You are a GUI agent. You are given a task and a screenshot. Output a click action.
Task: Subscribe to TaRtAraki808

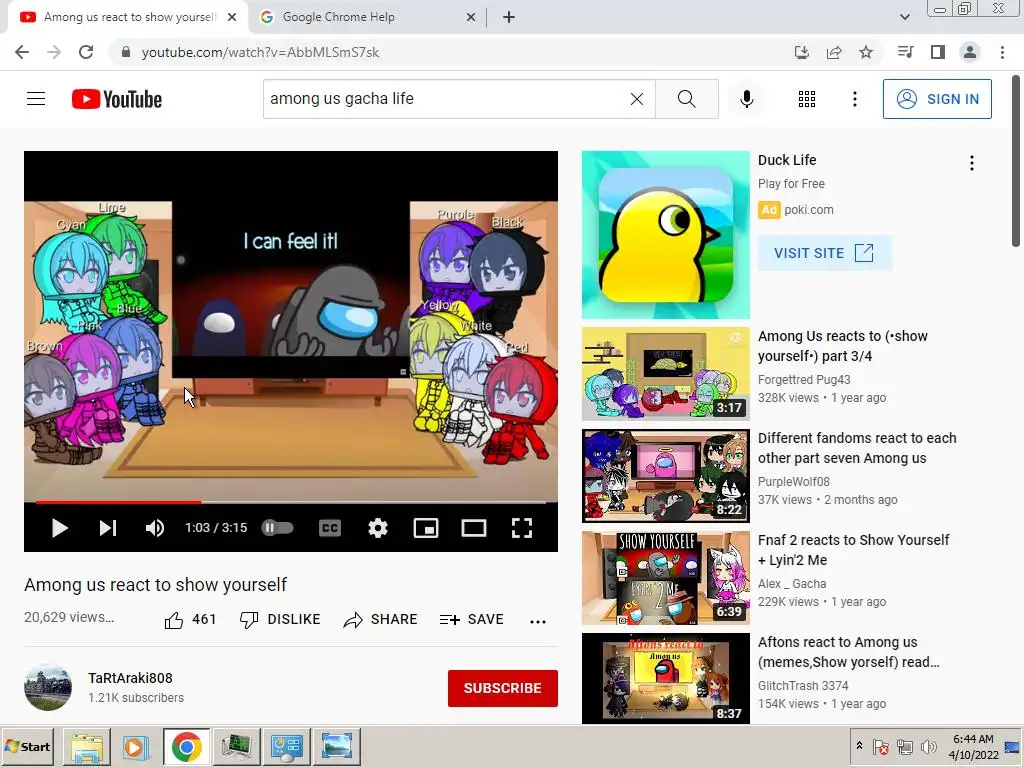pos(502,688)
